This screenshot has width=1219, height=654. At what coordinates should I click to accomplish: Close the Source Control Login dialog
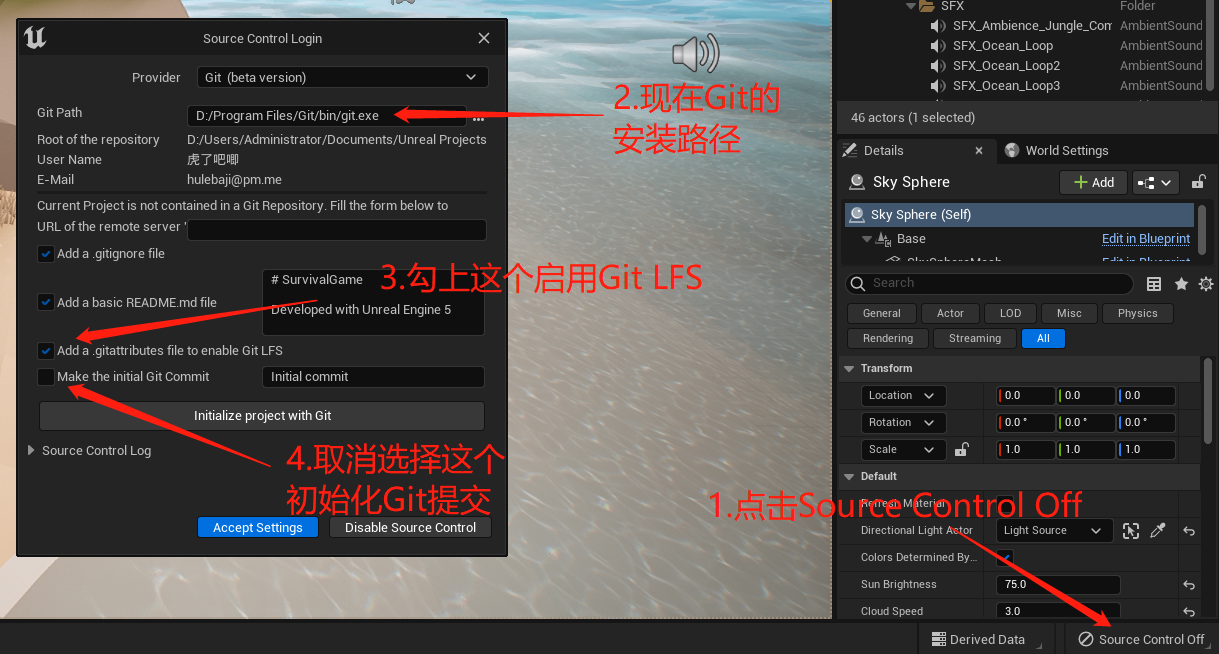484,38
